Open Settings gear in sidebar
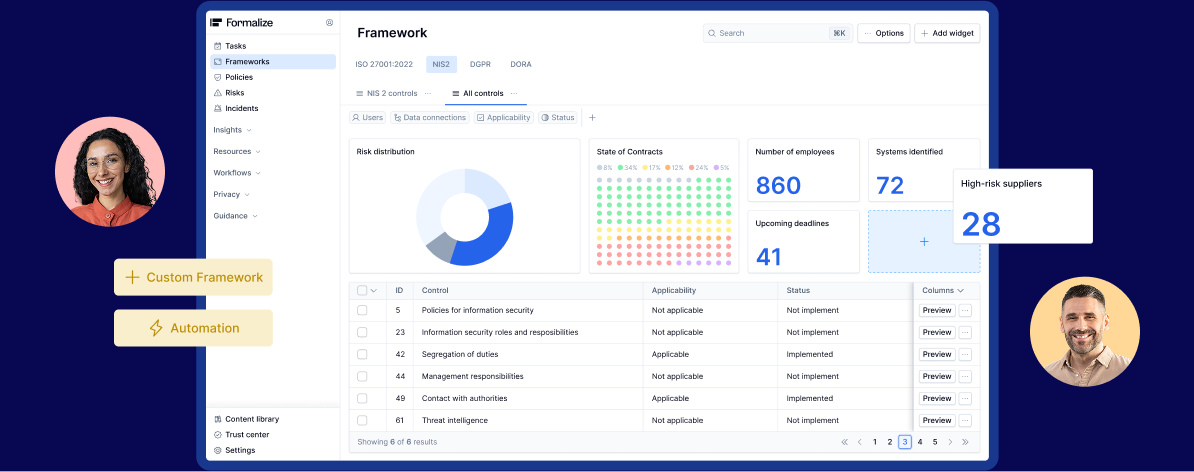 [x=217, y=450]
